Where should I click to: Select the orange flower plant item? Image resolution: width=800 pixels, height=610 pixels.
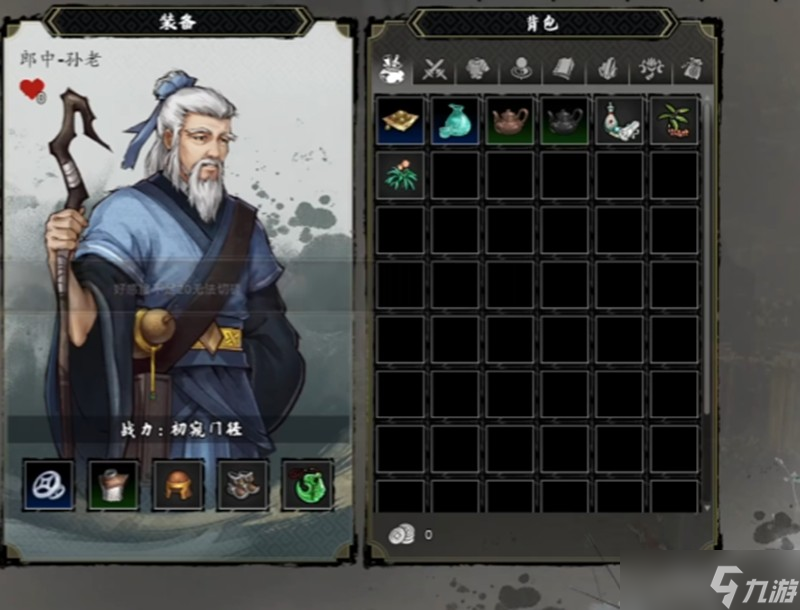coord(400,175)
